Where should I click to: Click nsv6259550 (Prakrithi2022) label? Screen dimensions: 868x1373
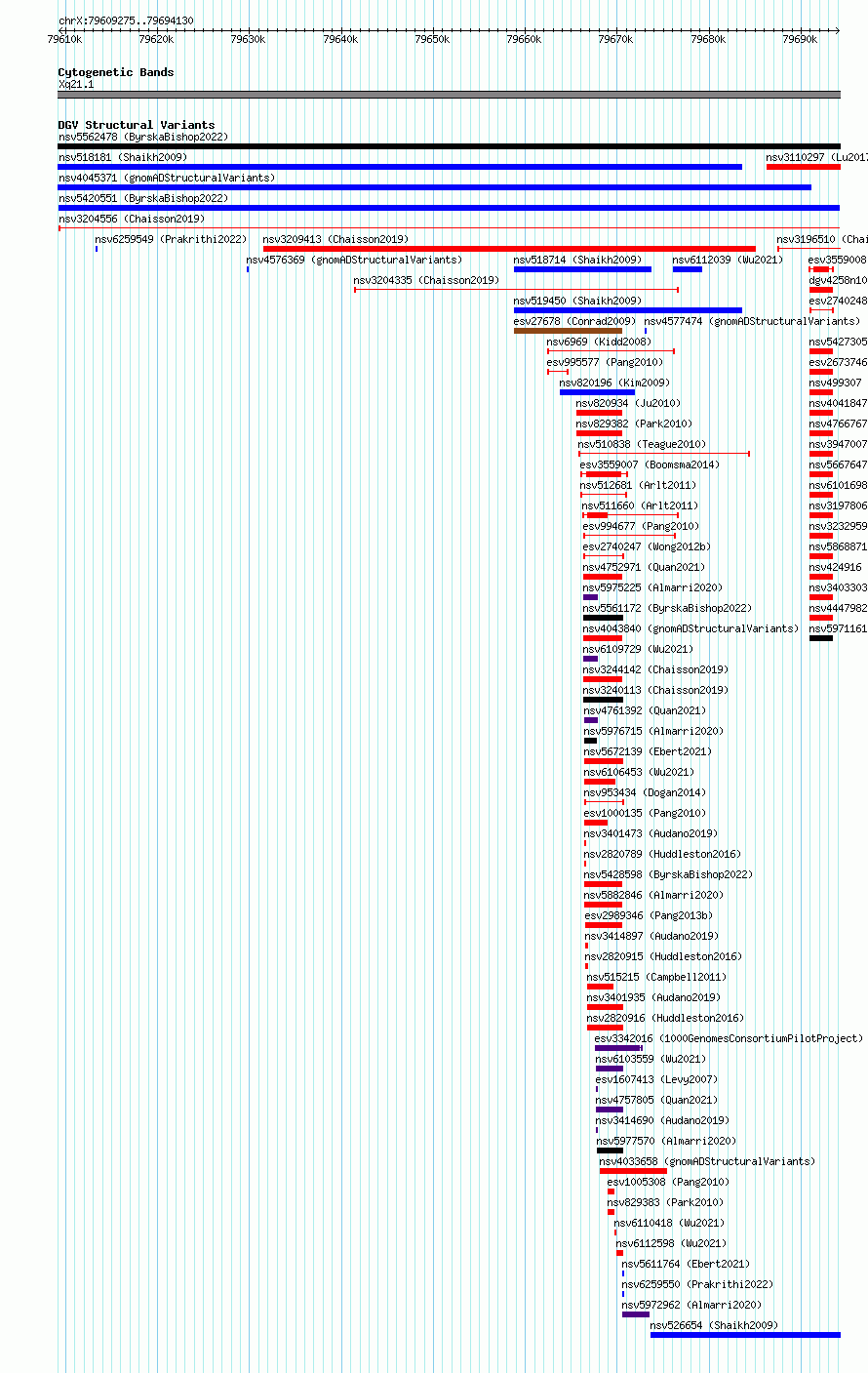tap(698, 1284)
